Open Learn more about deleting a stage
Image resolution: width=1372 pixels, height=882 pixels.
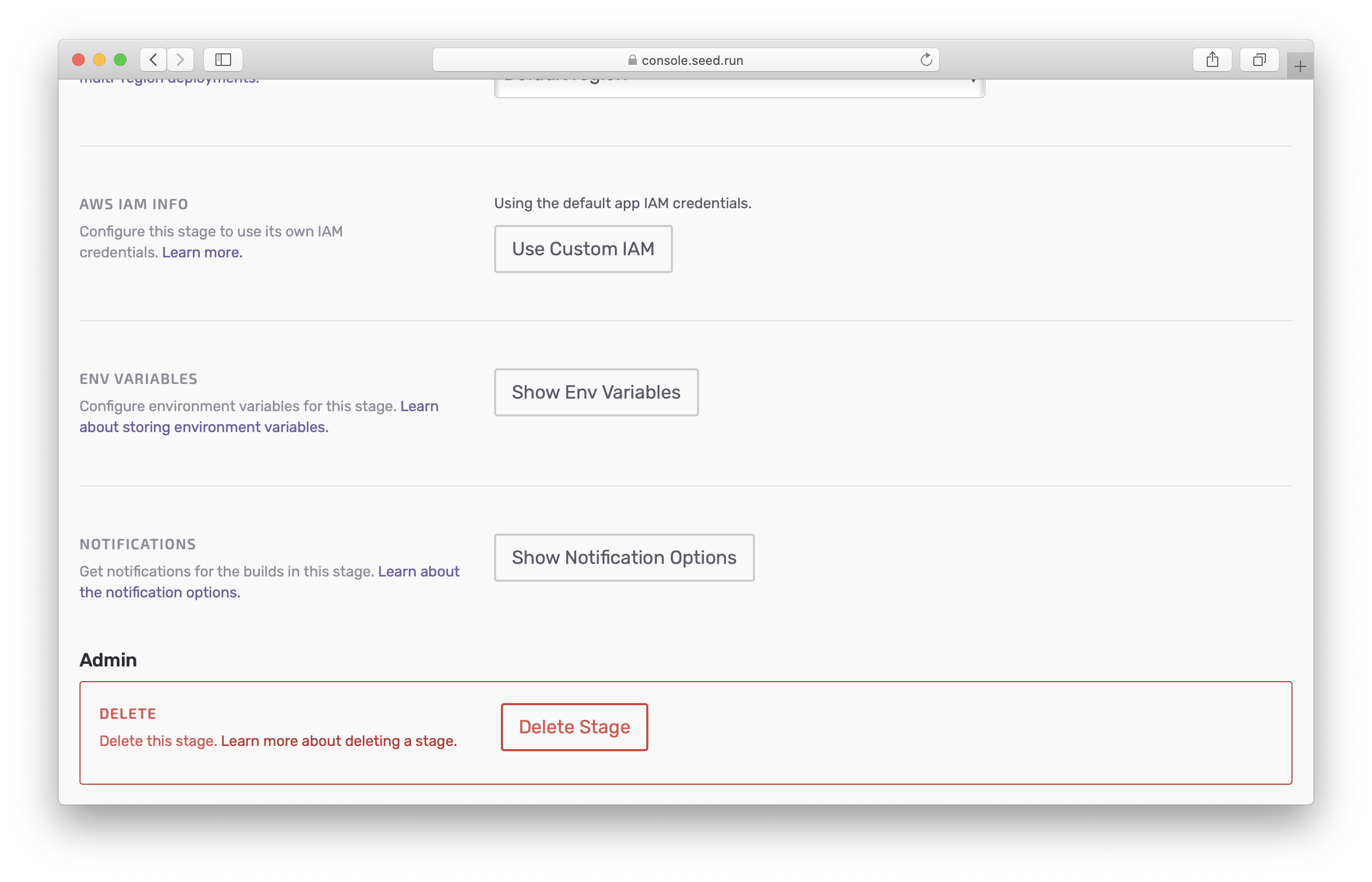pos(338,741)
